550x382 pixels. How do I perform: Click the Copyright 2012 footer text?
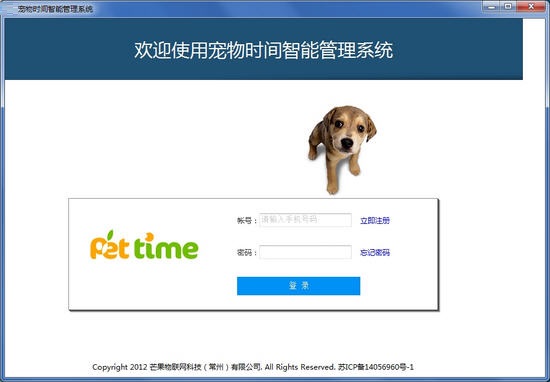[253, 367]
